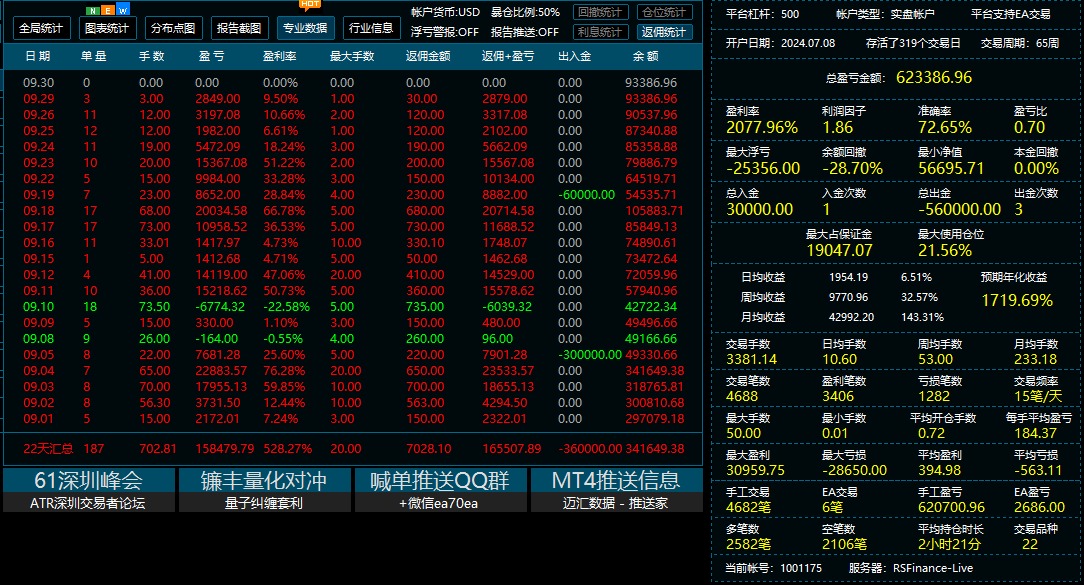Open the 行业信息 tab
1084x585 pixels.
tap(371, 28)
